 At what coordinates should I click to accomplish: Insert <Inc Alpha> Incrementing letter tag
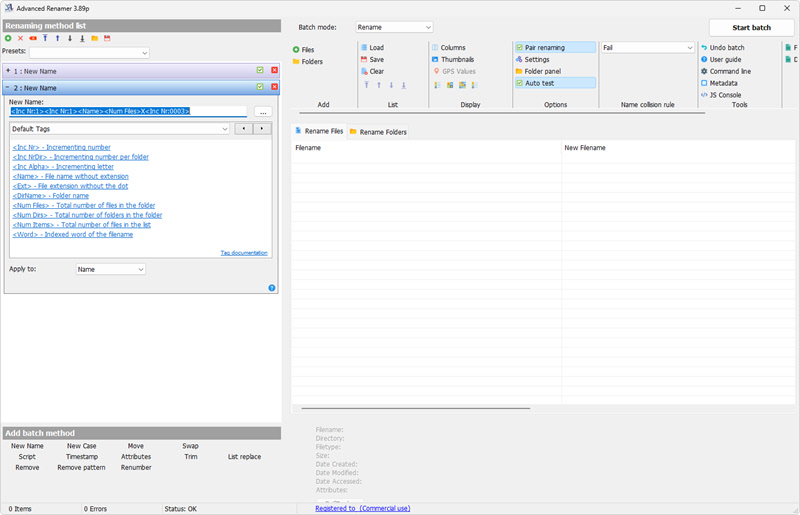click(x=63, y=167)
